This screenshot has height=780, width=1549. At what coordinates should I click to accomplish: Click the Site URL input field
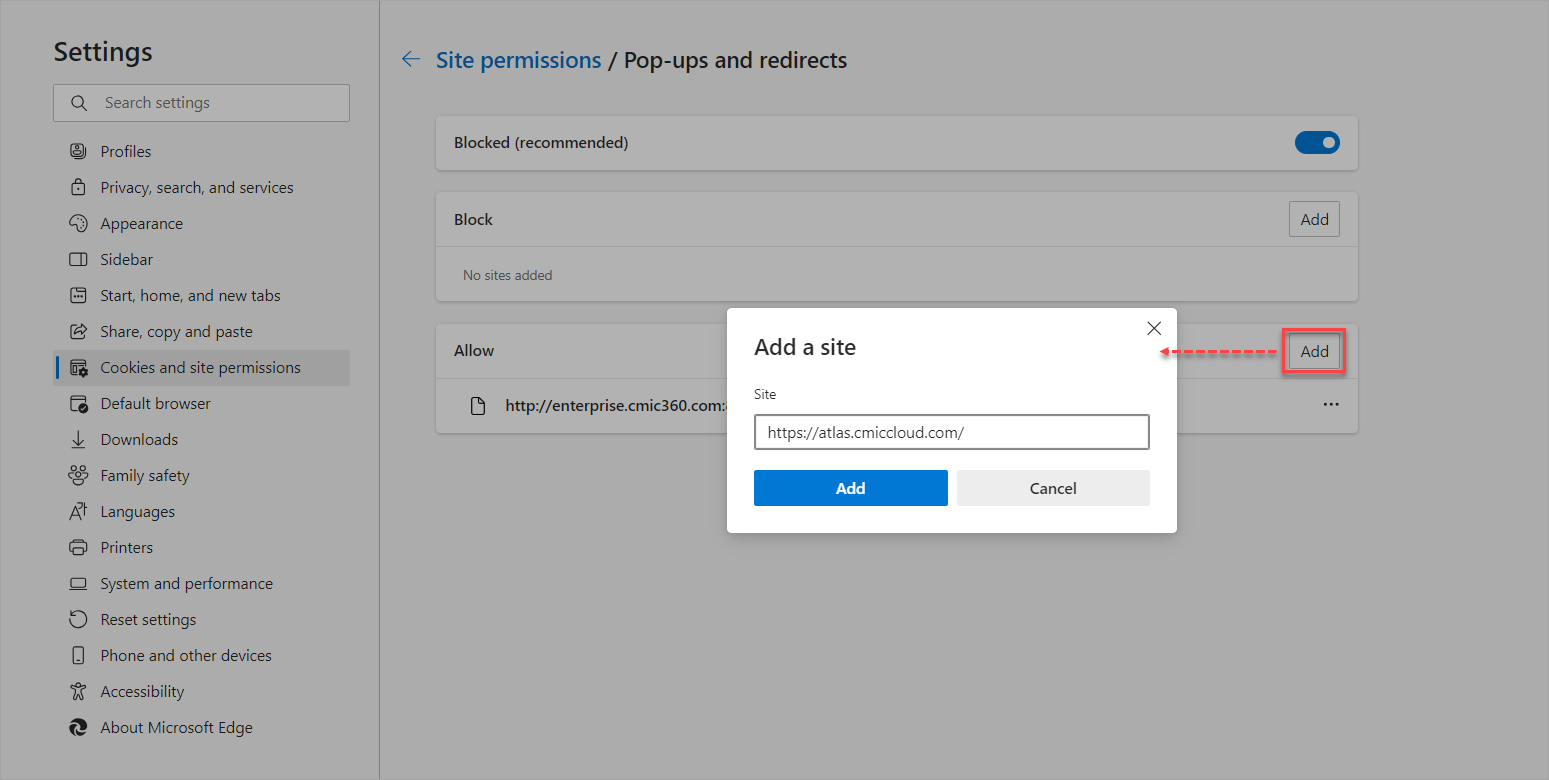tap(952, 432)
